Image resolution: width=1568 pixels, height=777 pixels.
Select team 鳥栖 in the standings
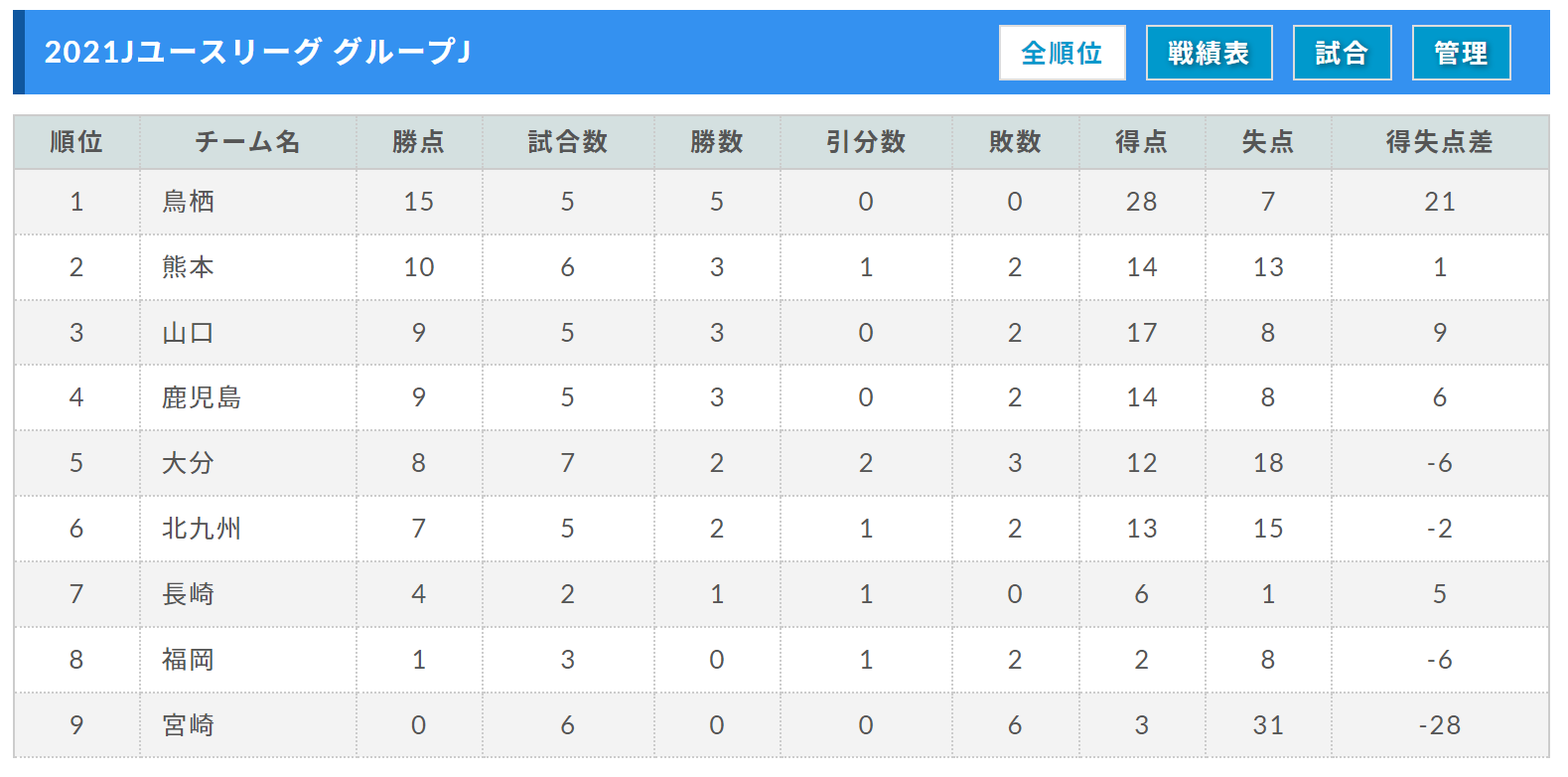188,202
